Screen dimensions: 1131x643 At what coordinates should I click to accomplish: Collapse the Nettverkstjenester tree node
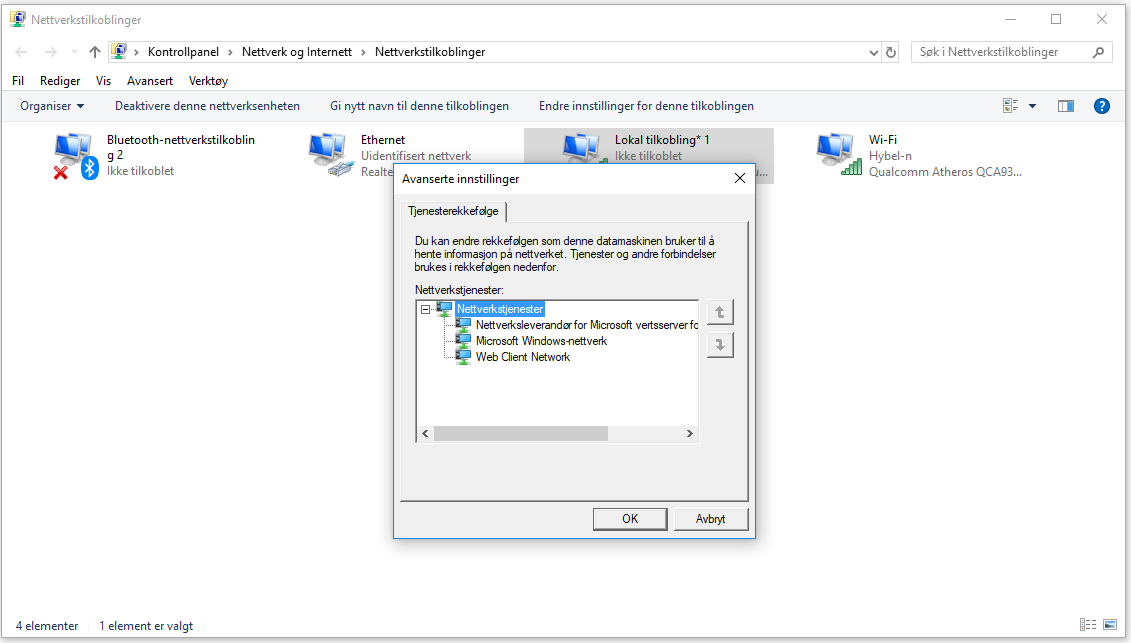(426, 310)
